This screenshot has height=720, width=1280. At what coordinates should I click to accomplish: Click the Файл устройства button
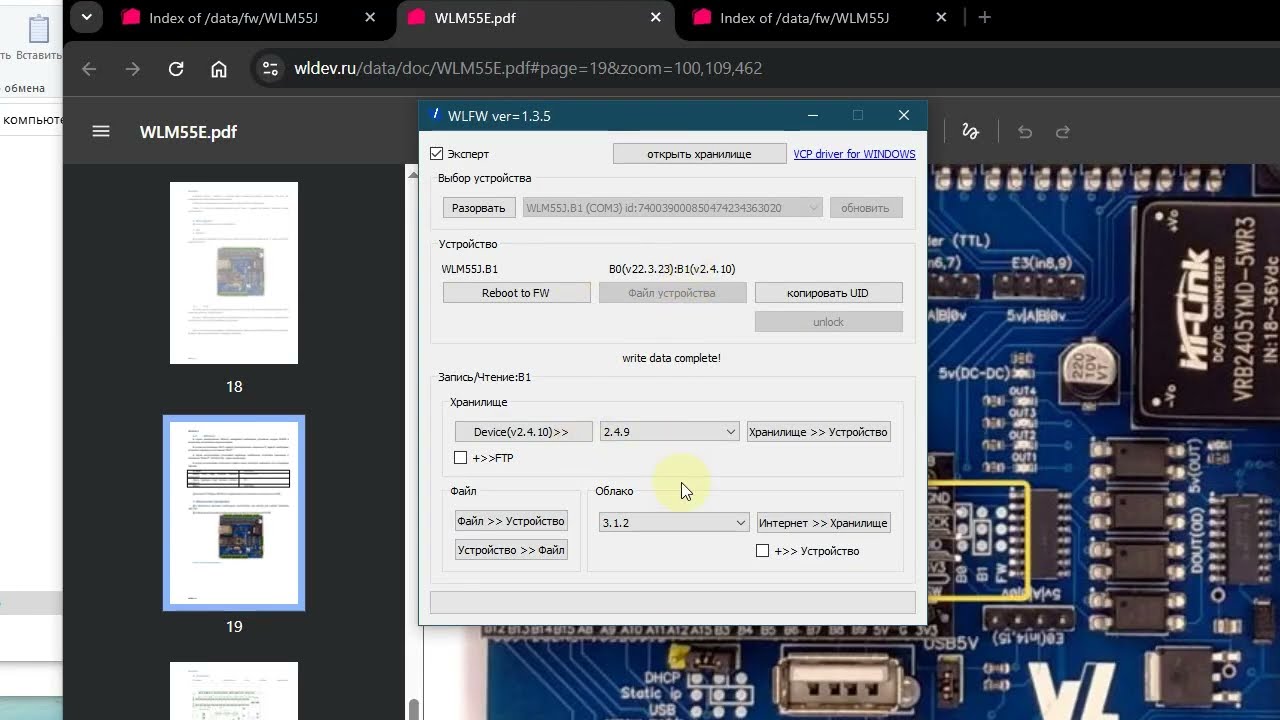672,293
